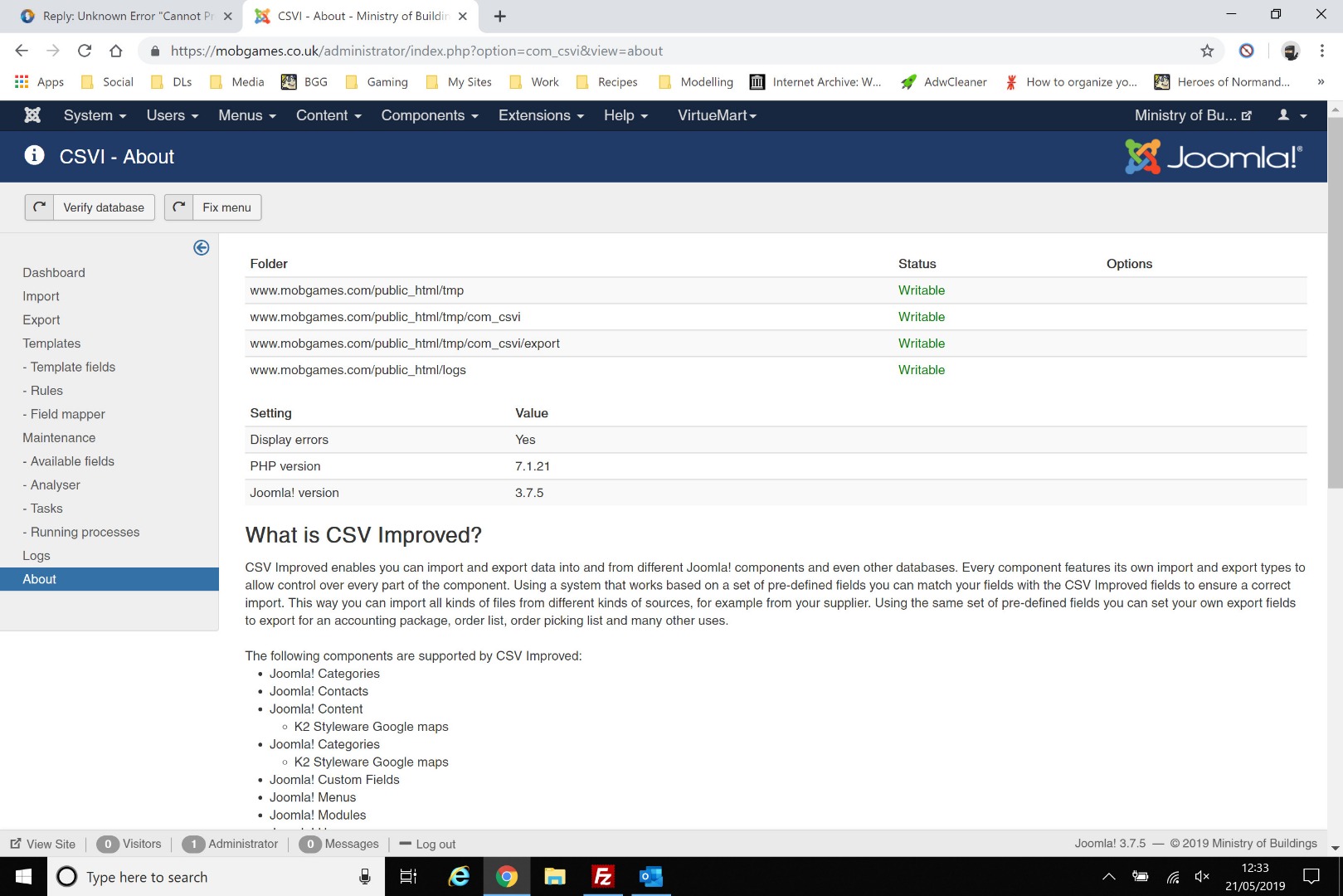The width and height of the screenshot is (1343, 896).
Task: Click the Fix menu button
Action: click(x=226, y=207)
